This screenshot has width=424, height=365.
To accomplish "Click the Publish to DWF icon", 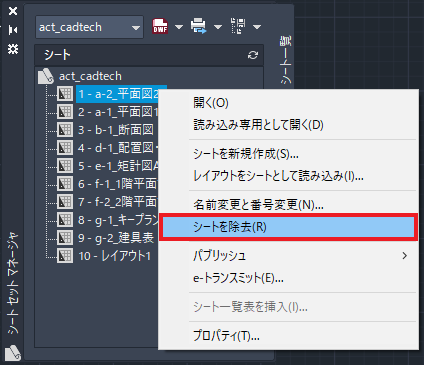I will 160,26.
